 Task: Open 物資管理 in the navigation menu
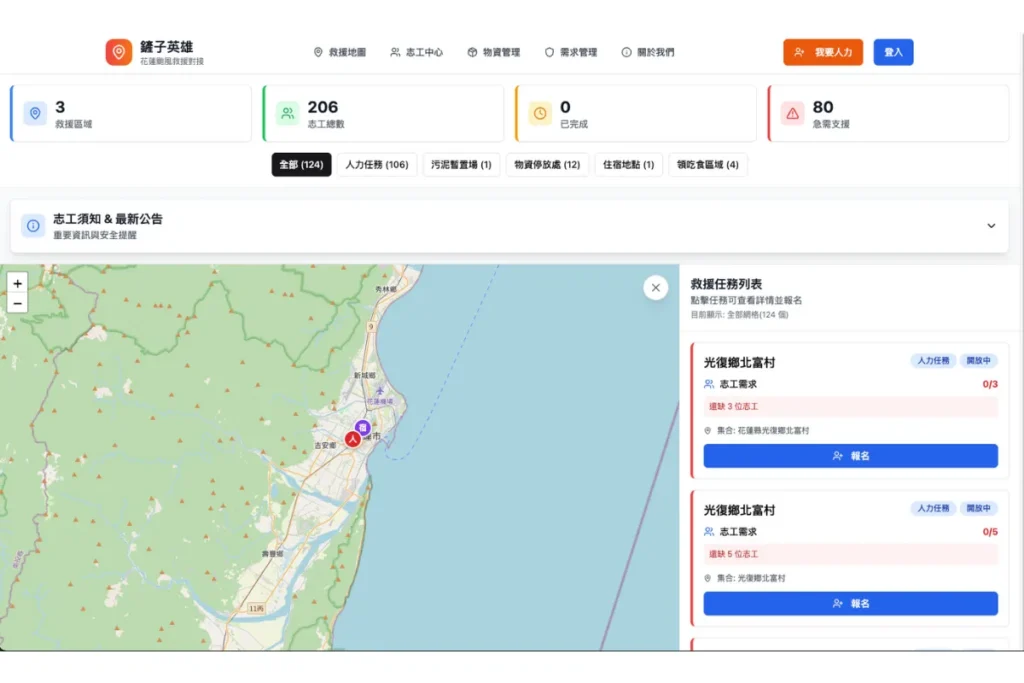(x=494, y=52)
